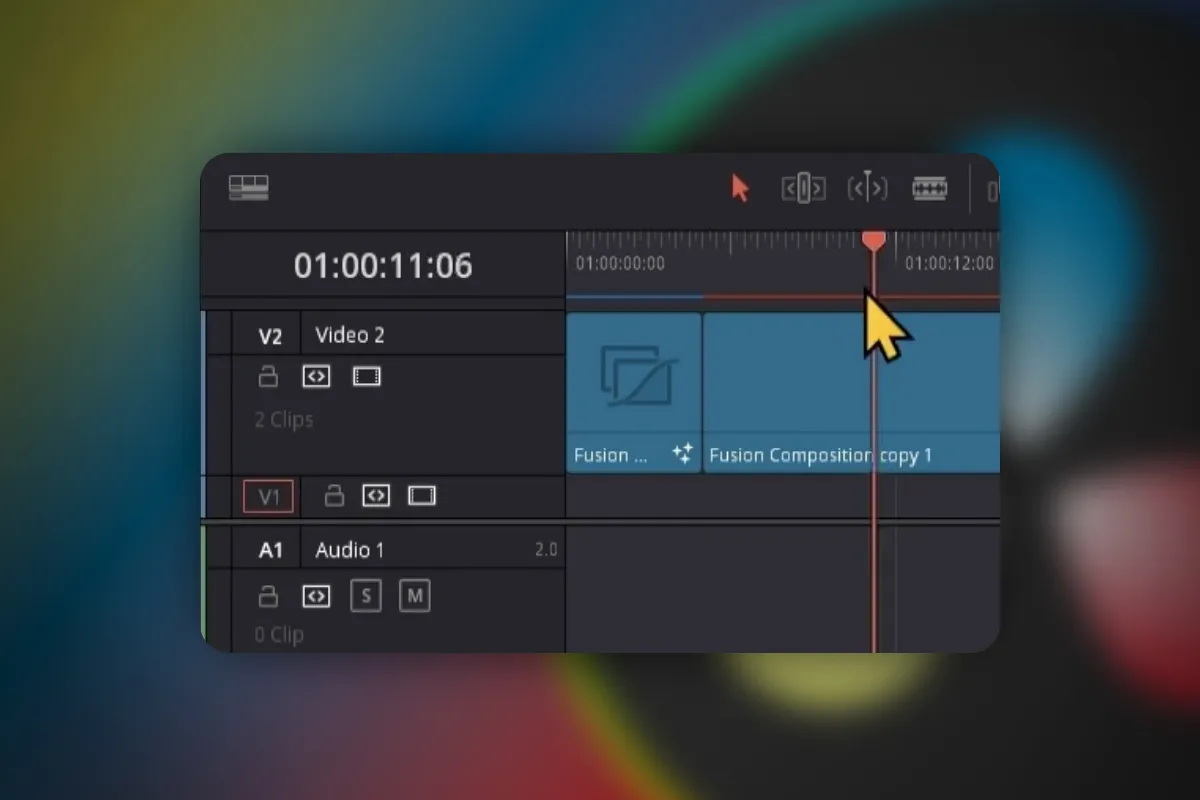Toggle Auto Track Selector on Video 2
Screen dimensions: 1200x800
point(316,377)
